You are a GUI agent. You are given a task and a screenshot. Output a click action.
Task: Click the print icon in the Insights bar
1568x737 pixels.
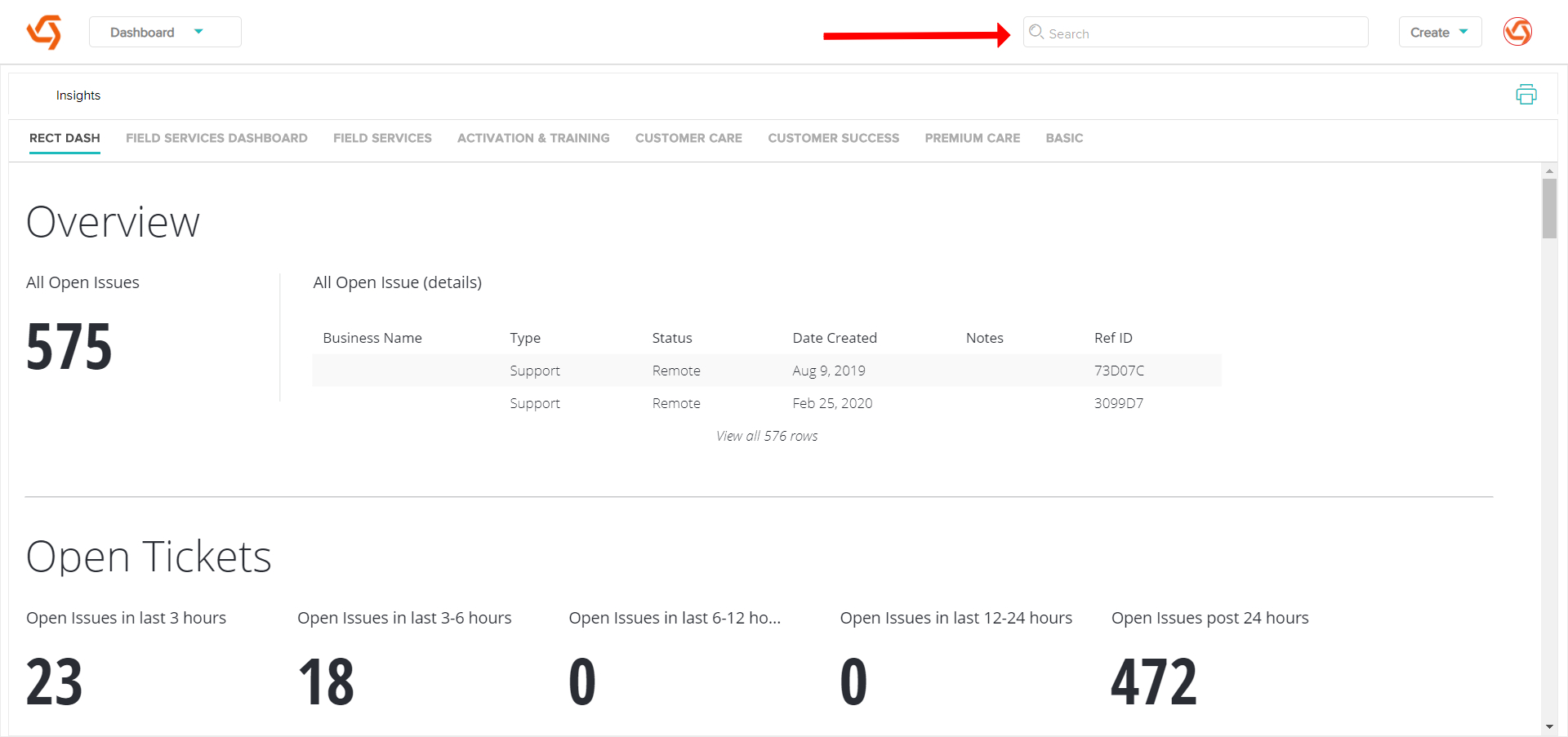pos(1526,95)
